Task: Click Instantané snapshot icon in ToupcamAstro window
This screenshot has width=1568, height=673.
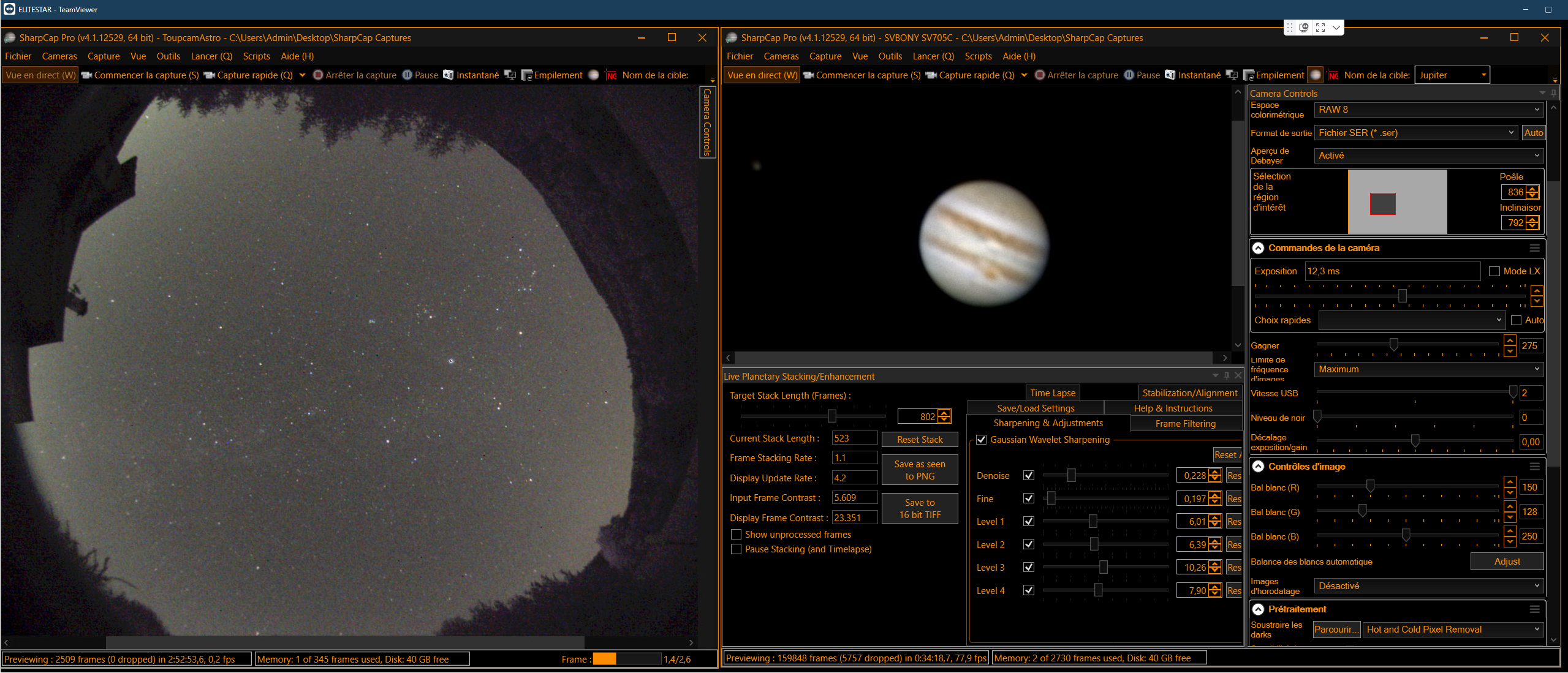Action: coord(471,75)
